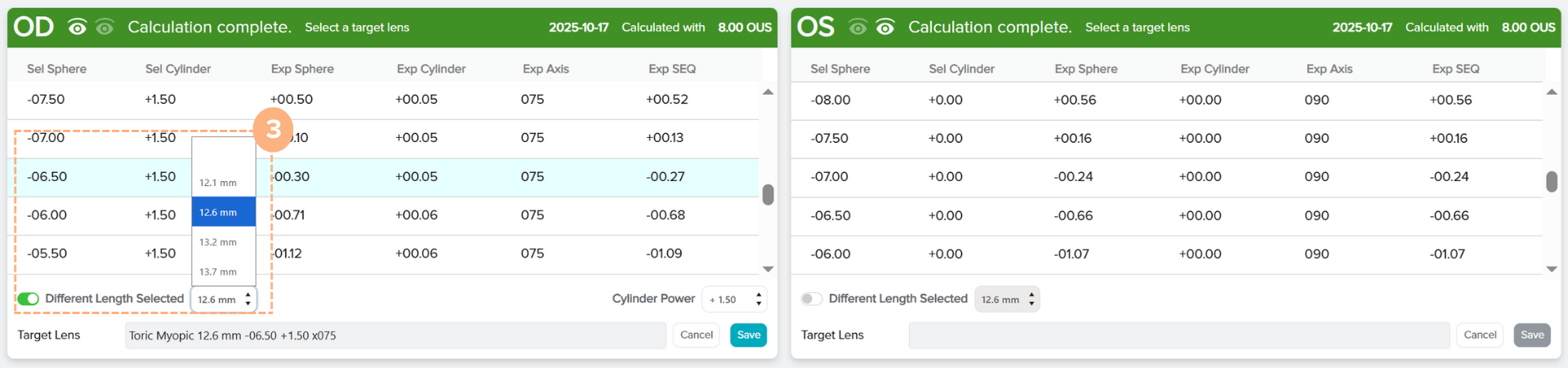
Task: Enable OS Different Length Selected toggle
Action: pyautogui.click(x=811, y=299)
